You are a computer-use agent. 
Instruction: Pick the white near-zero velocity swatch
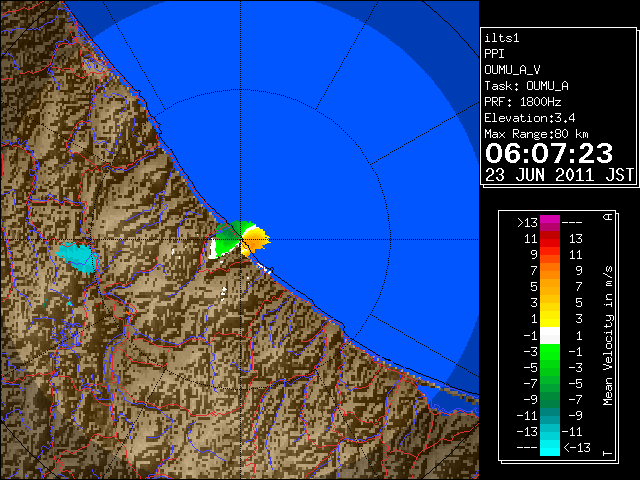[550, 336]
